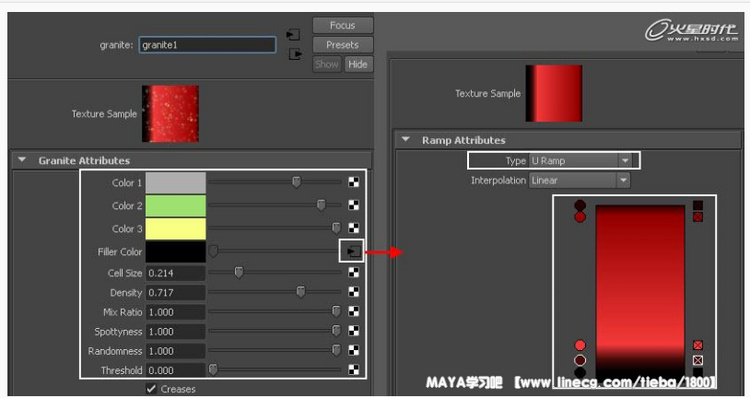Screen dimensions: 750x398
Task: Toggle the Creases checkbox
Action: click(x=151, y=389)
